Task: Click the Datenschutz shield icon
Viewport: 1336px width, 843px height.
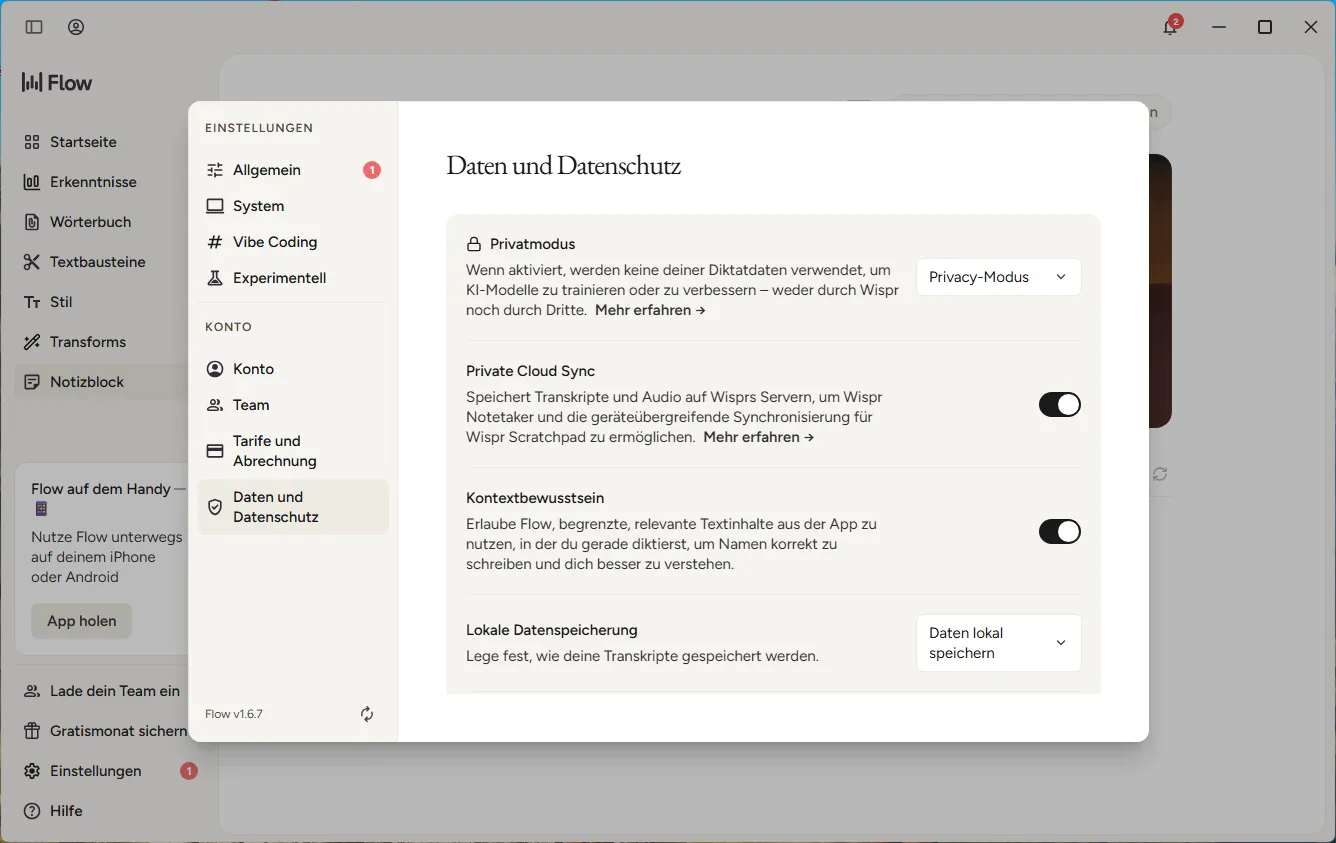Action: 215,507
